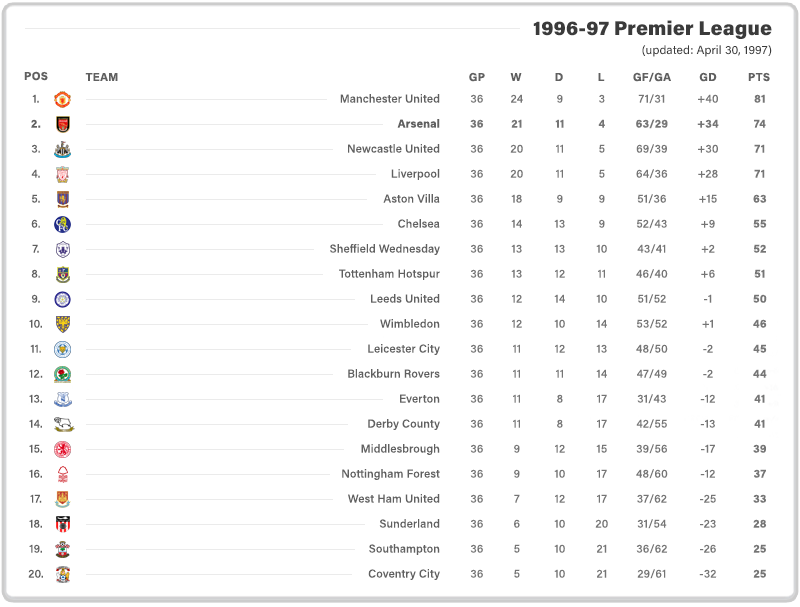Select the Sheffield Wednesday team name
800x607 pixels.
point(384,249)
